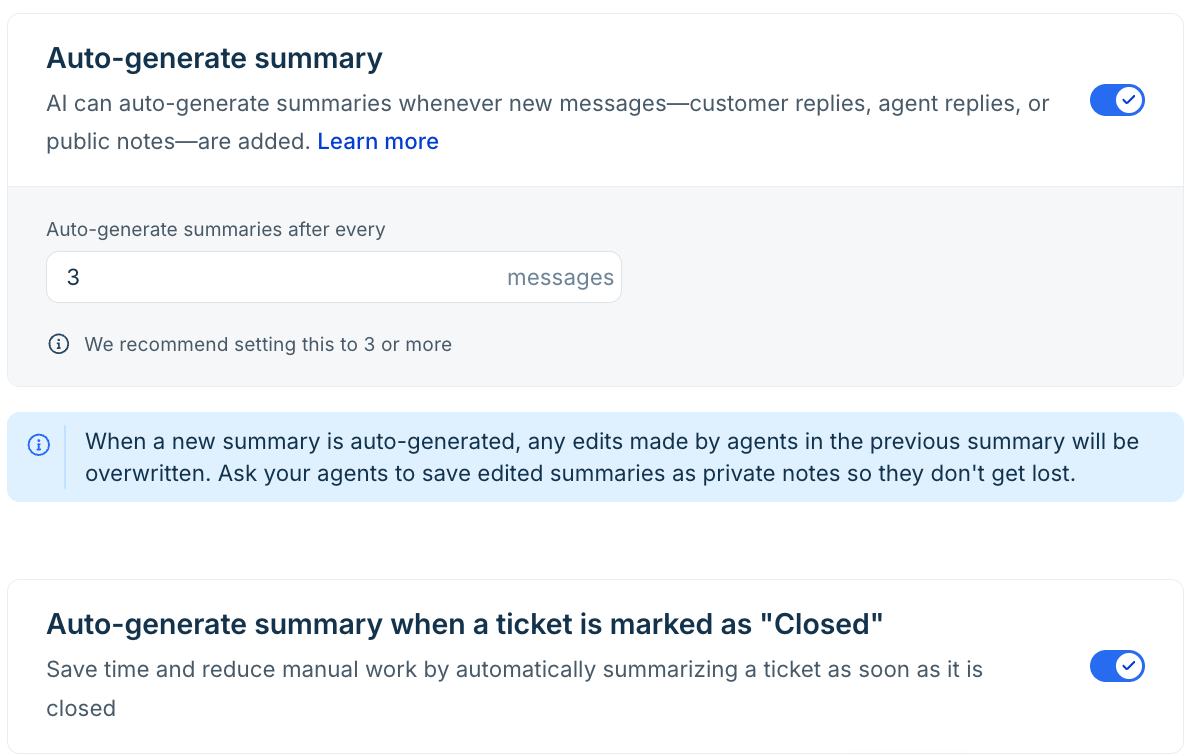Click the "Save time and reduce manual work" description
This screenshot has width=1198, height=756.
coord(514,688)
